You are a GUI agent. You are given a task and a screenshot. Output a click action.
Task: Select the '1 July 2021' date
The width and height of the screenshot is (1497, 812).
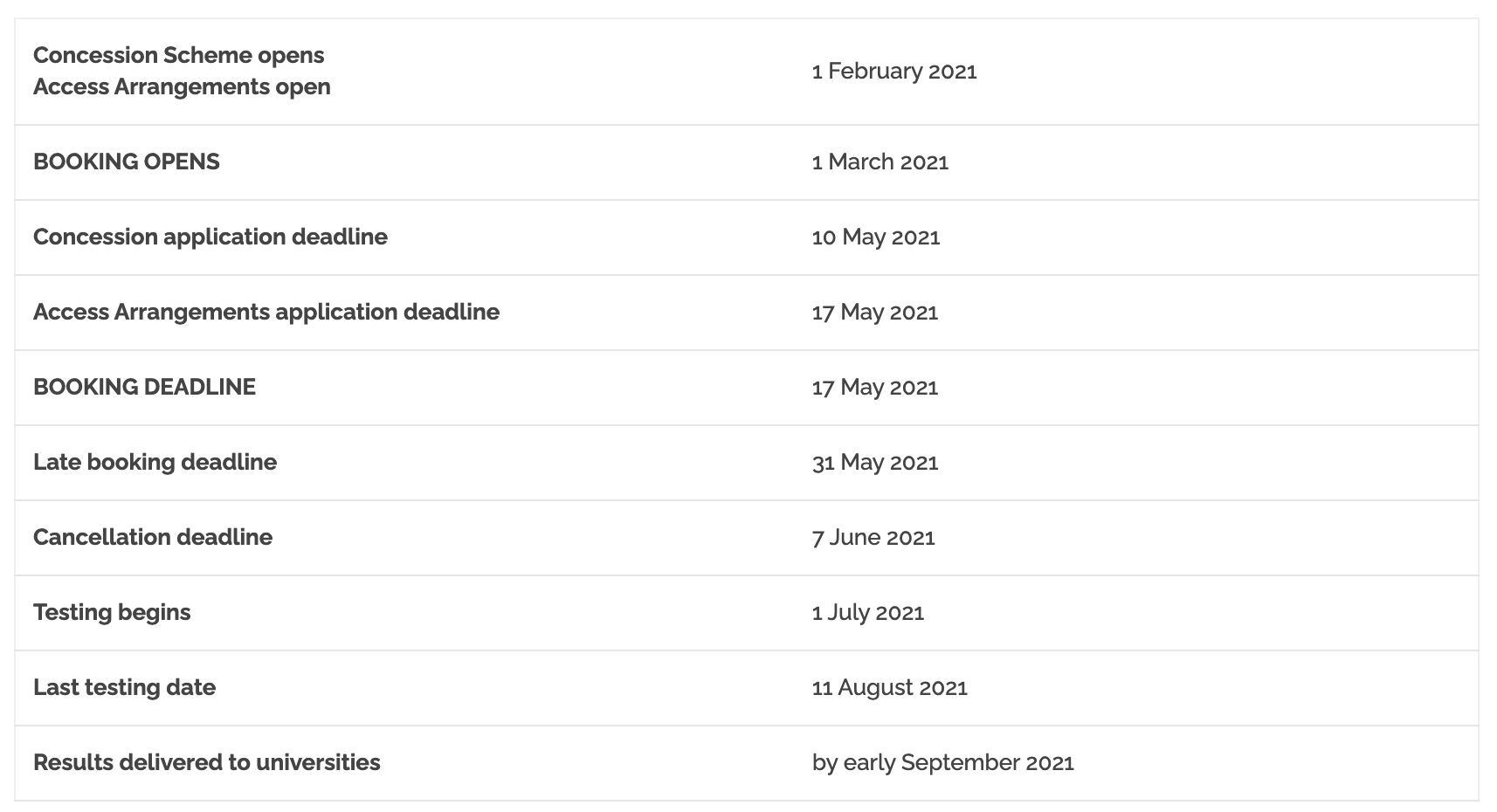click(867, 612)
